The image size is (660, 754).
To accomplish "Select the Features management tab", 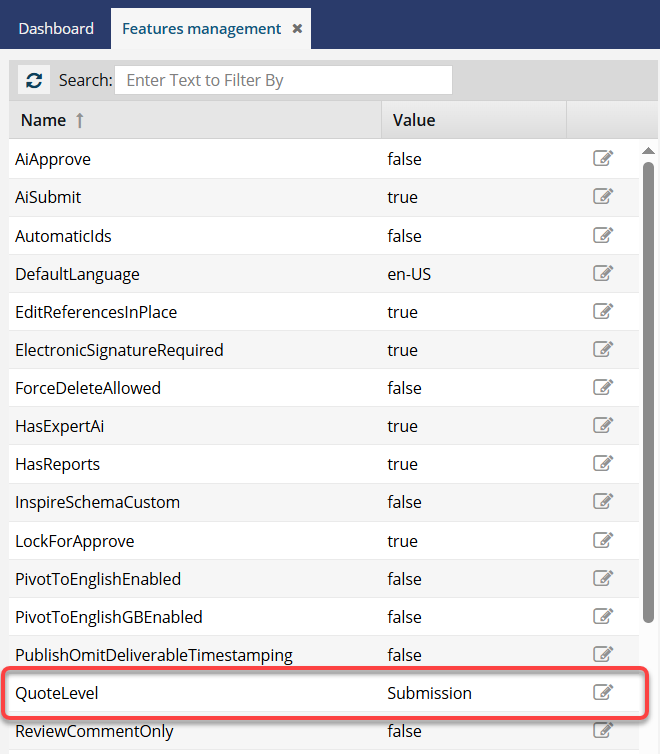I will (201, 28).
